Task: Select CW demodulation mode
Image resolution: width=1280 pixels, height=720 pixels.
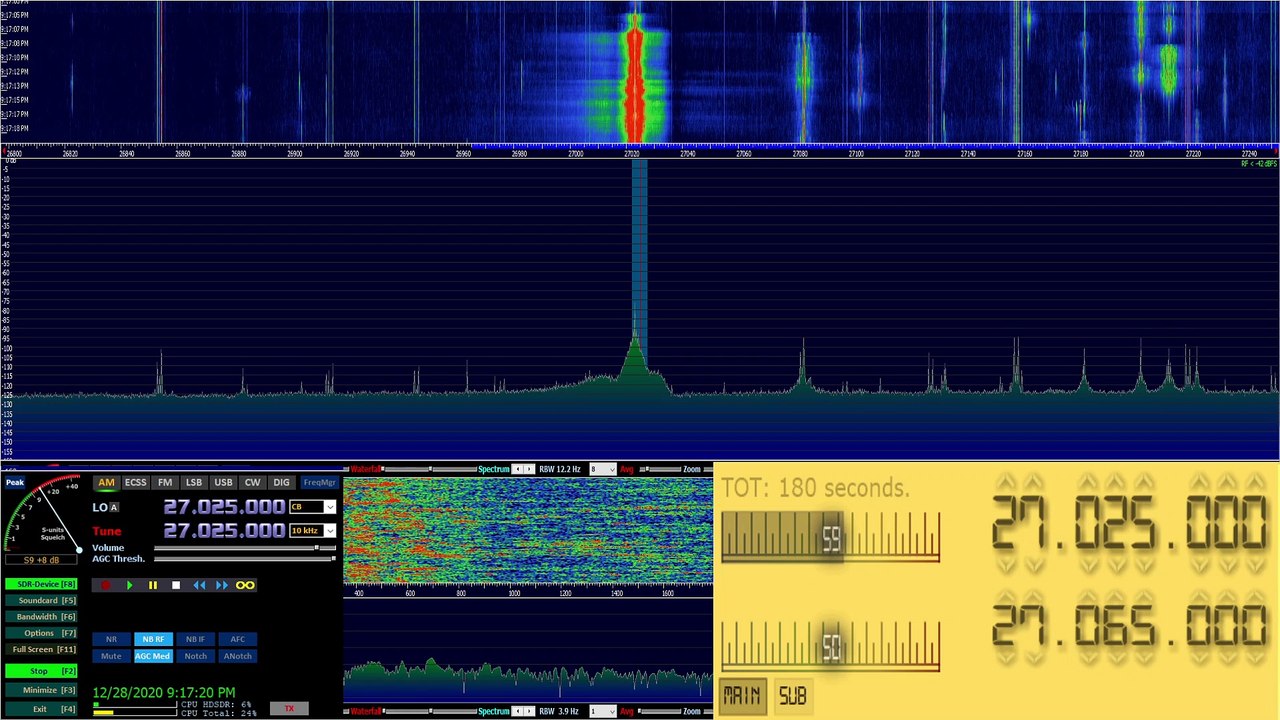Action: [x=252, y=483]
